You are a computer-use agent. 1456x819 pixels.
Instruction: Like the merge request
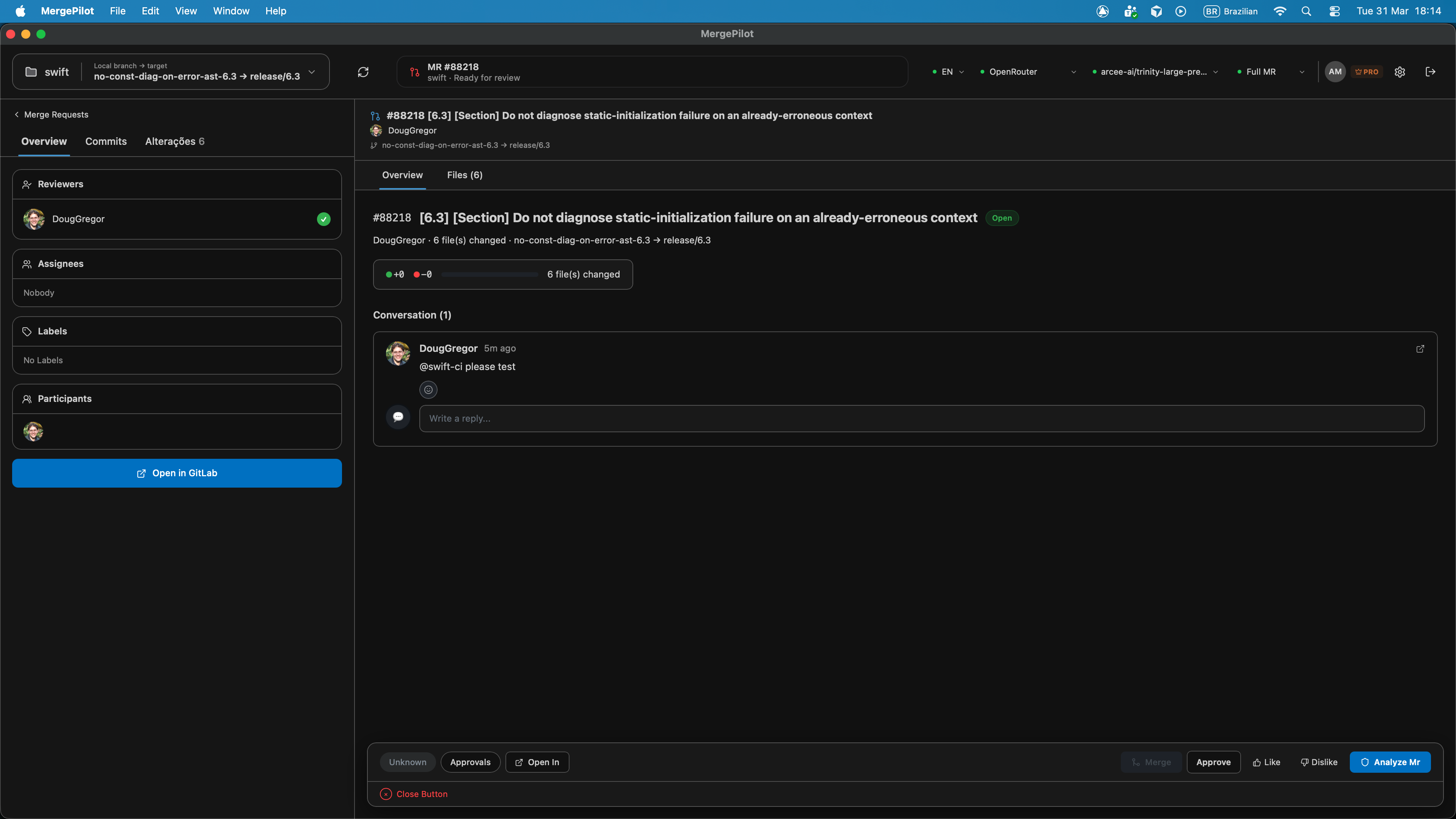click(1266, 762)
